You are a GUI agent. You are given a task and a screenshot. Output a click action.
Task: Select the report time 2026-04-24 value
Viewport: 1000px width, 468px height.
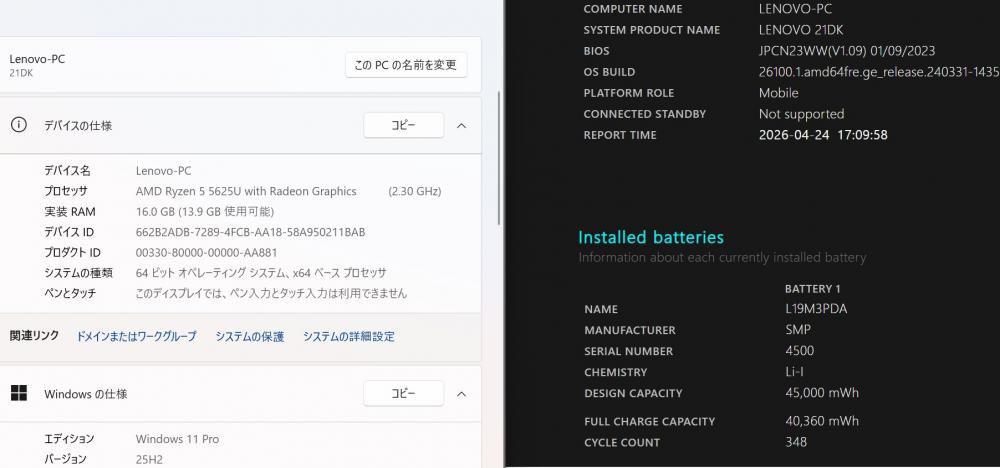tap(823, 135)
